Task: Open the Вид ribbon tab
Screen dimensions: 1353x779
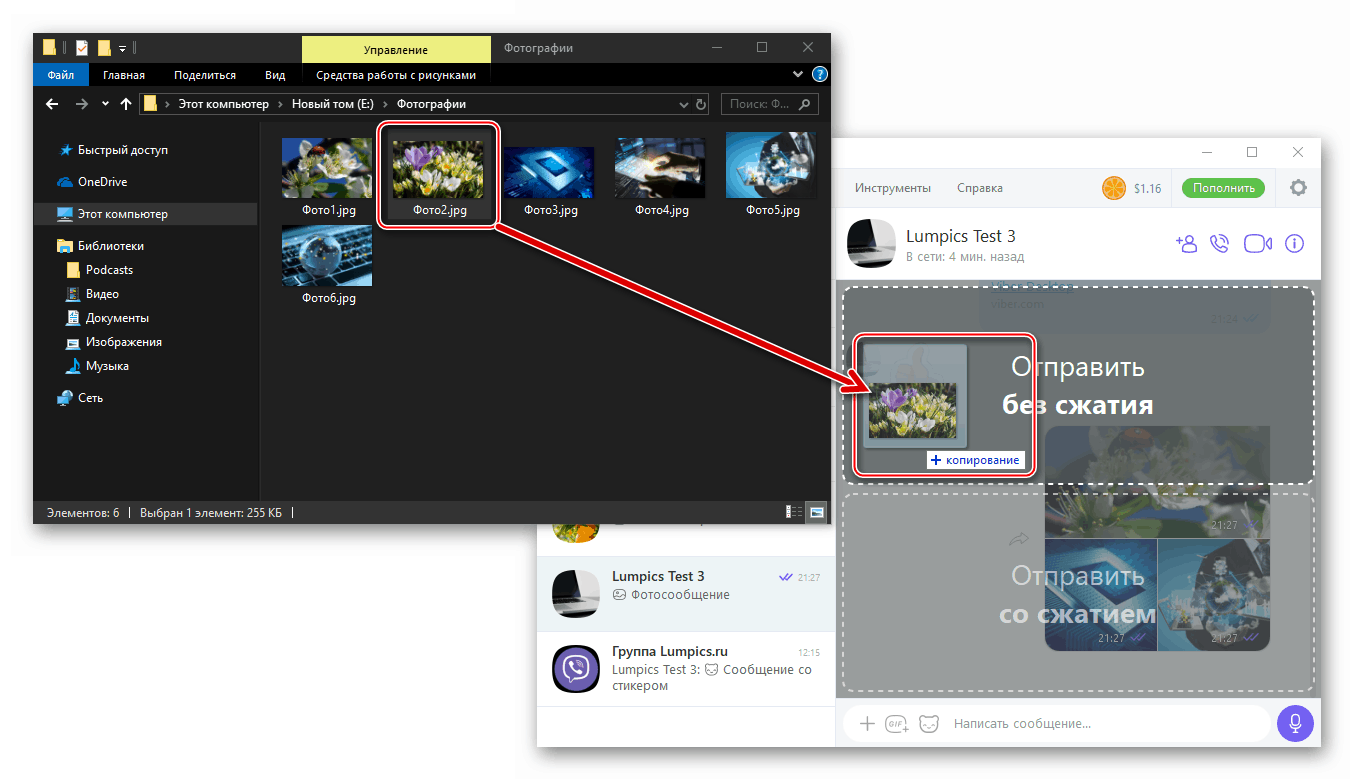Action: 275,75
